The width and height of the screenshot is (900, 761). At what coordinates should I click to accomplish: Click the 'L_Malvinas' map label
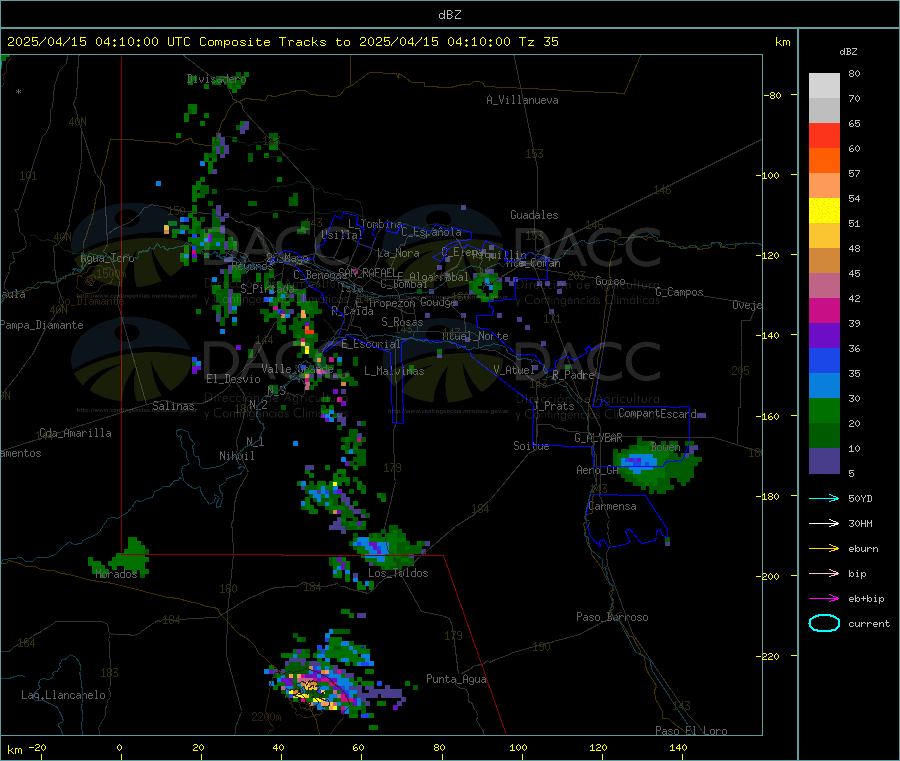click(x=394, y=371)
